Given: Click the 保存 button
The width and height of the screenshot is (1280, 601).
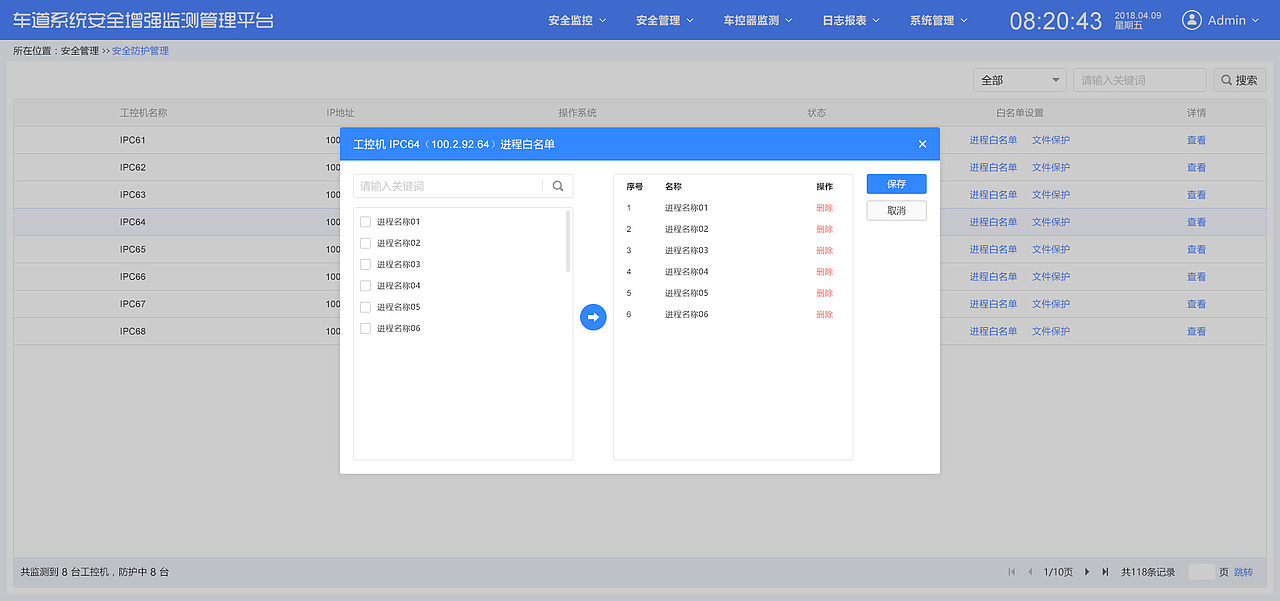Looking at the screenshot, I should [x=896, y=184].
